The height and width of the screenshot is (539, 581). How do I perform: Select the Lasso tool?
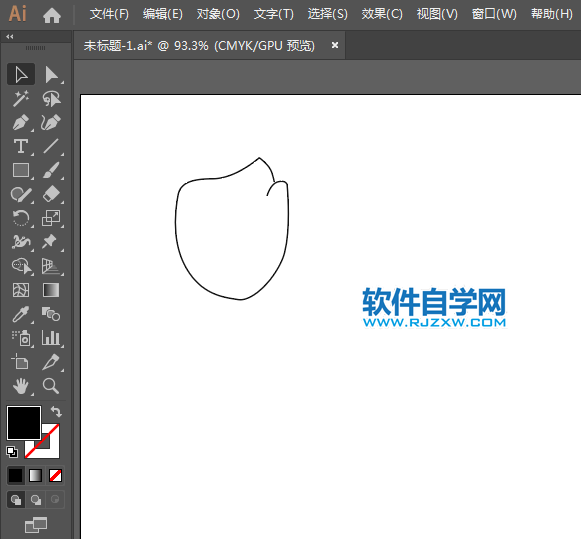pyautogui.click(x=51, y=98)
